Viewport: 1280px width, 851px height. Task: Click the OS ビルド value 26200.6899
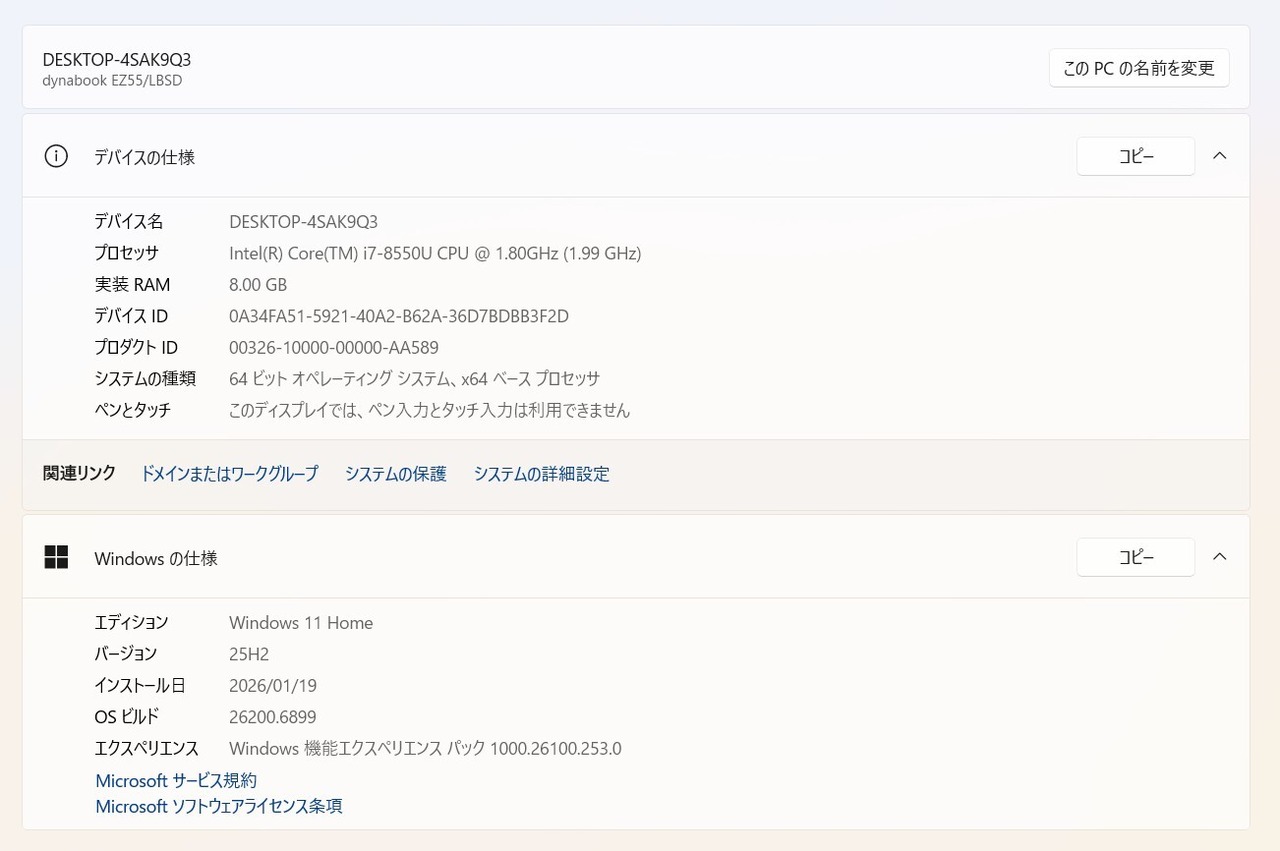273,717
